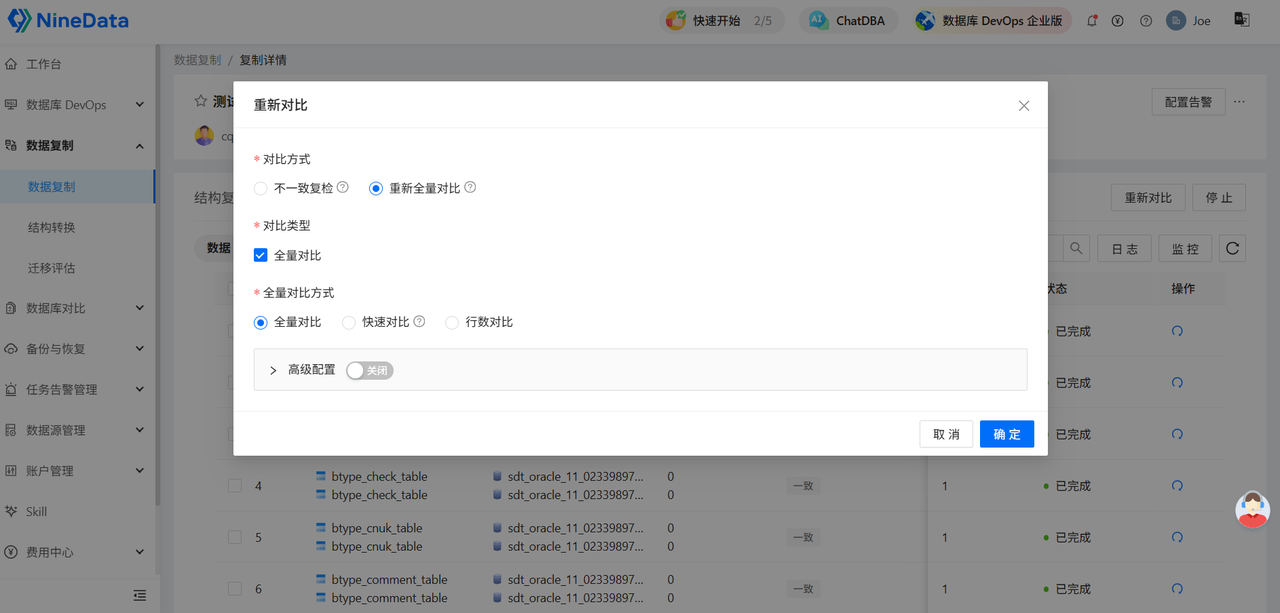1280x613 pixels.
Task: Click the help icon next to 快速对比
Action: [419, 322]
